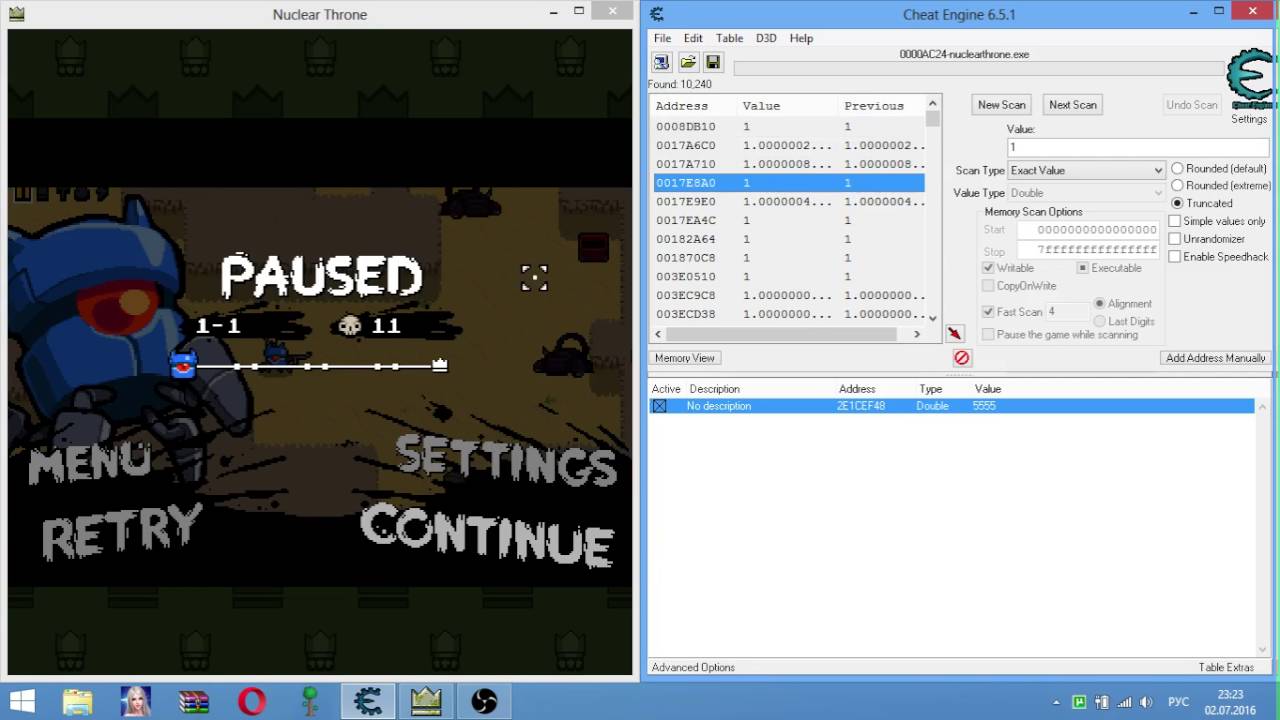This screenshot has width=1280, height=720.
Task: Click the red circle clear list icon
Action: point(961,357)
